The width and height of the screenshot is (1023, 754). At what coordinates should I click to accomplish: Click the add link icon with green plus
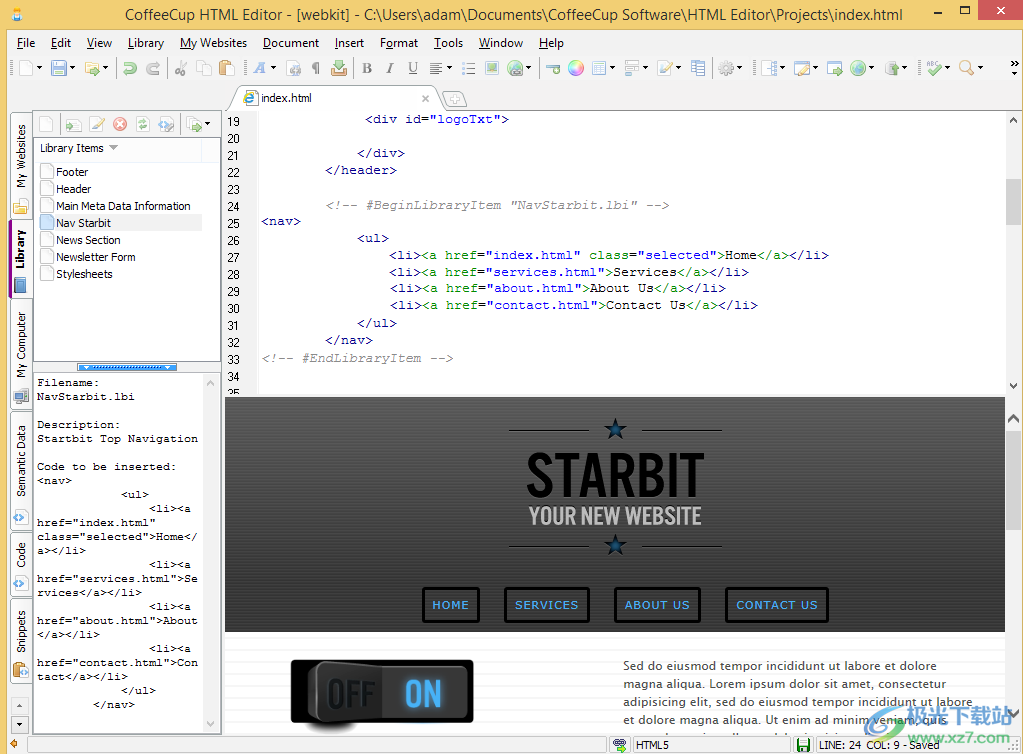[553, 68]
